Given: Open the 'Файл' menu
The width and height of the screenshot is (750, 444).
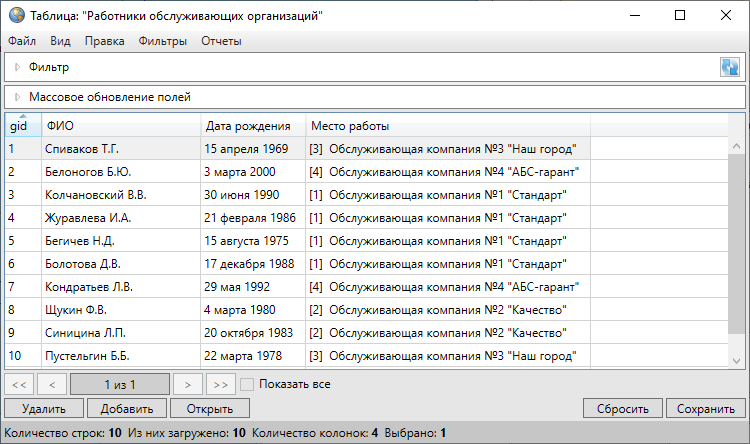Looking at the screenshot, I should tap(22, 41).
